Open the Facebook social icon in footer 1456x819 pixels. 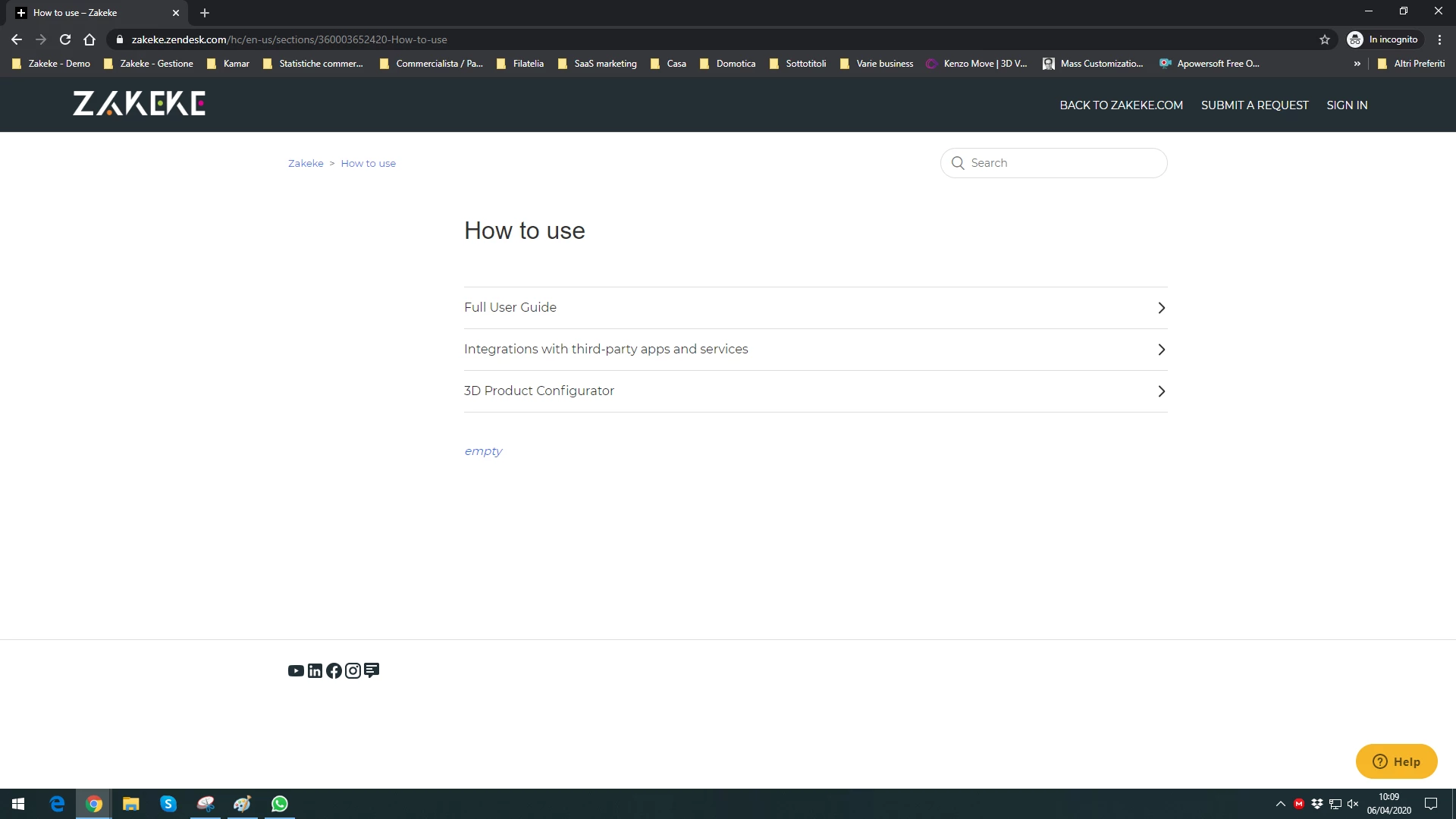coord(334,671)
